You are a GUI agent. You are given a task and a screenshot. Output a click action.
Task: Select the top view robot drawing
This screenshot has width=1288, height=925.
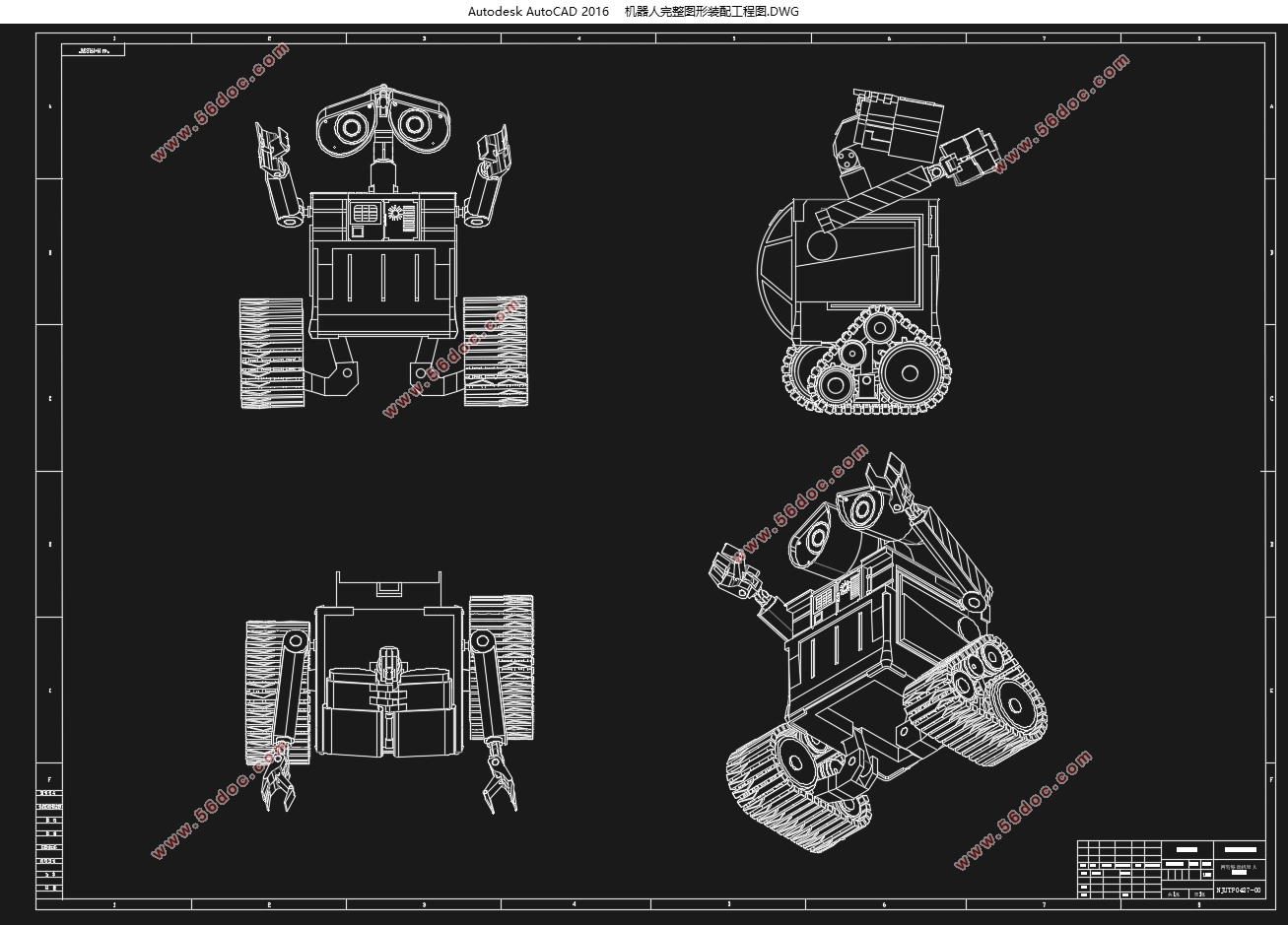point(389,691)
